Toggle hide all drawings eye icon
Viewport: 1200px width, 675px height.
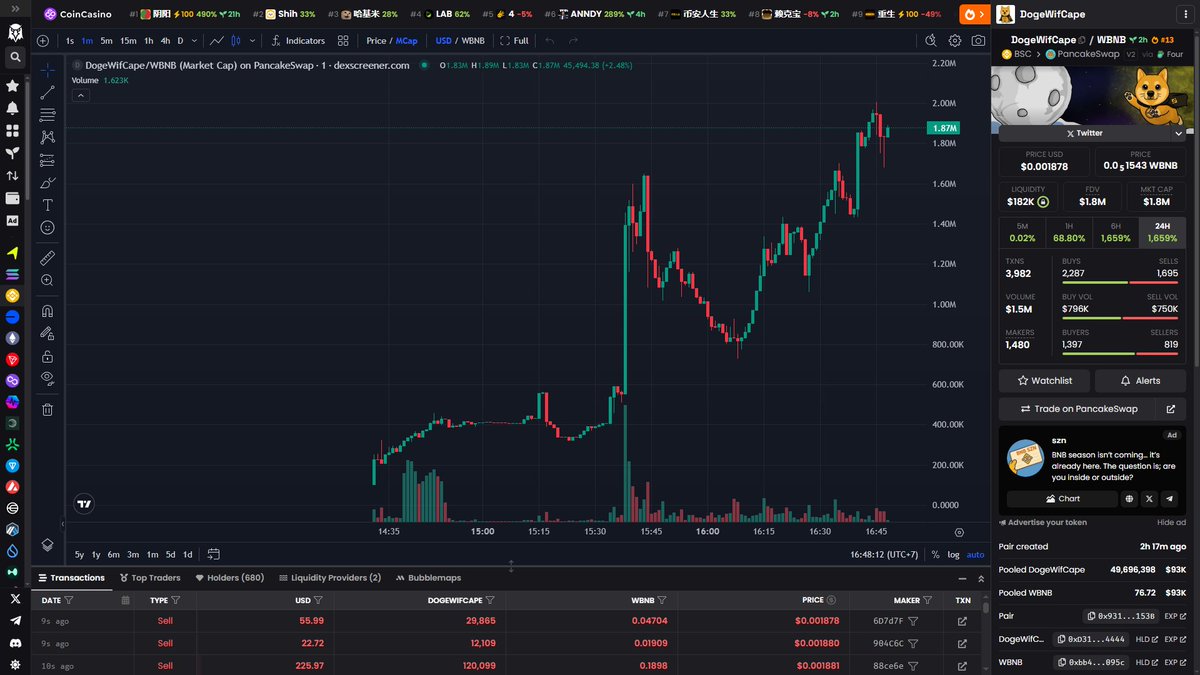point(47,378)
